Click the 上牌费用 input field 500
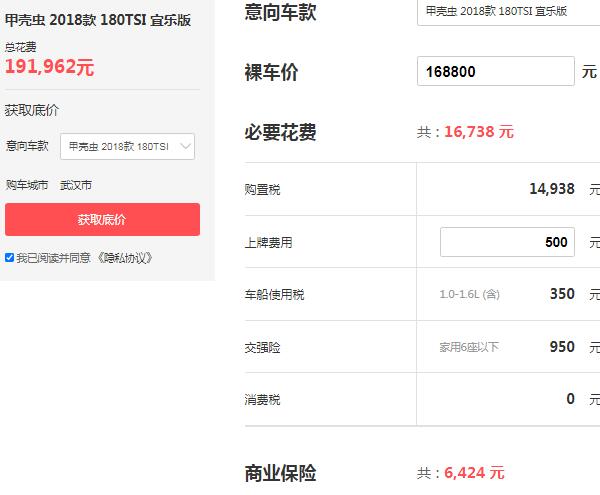This screenshot has height=495, width=600. pos(507,242)
